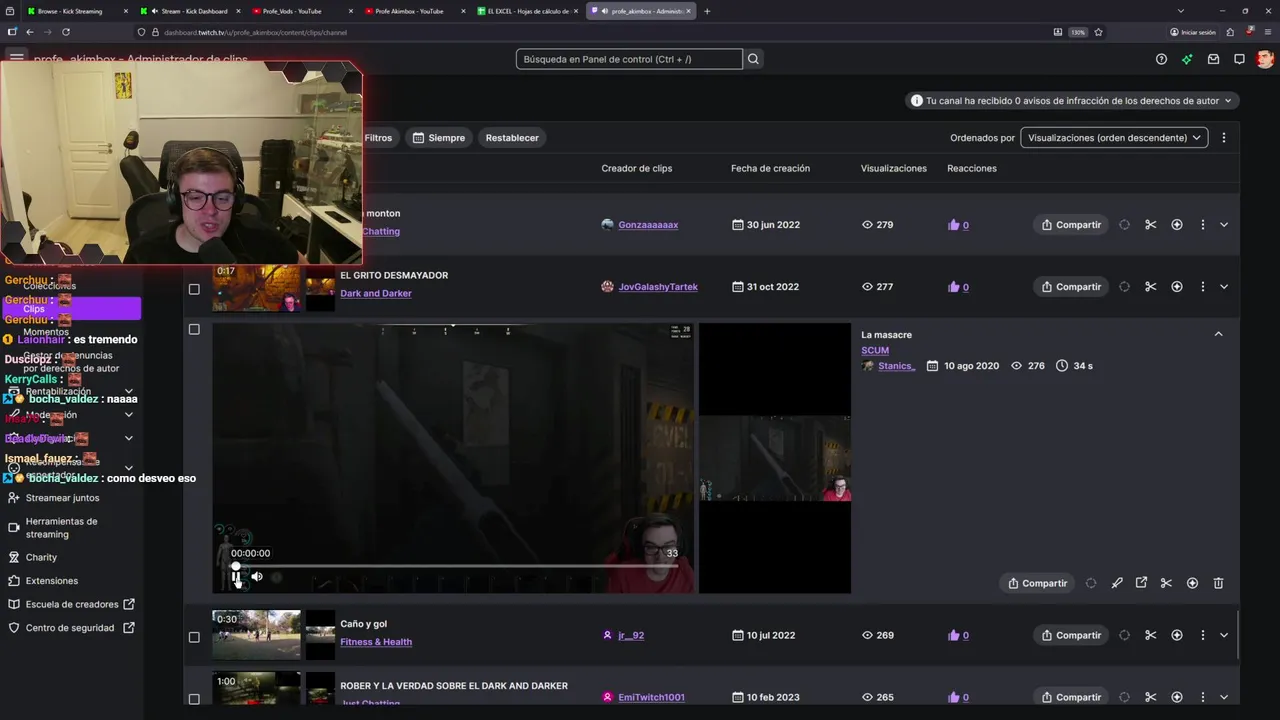Screen dimensions: 1280x720
Task: Click the green sparkle icon in the header
Action: pos(1187,59)
